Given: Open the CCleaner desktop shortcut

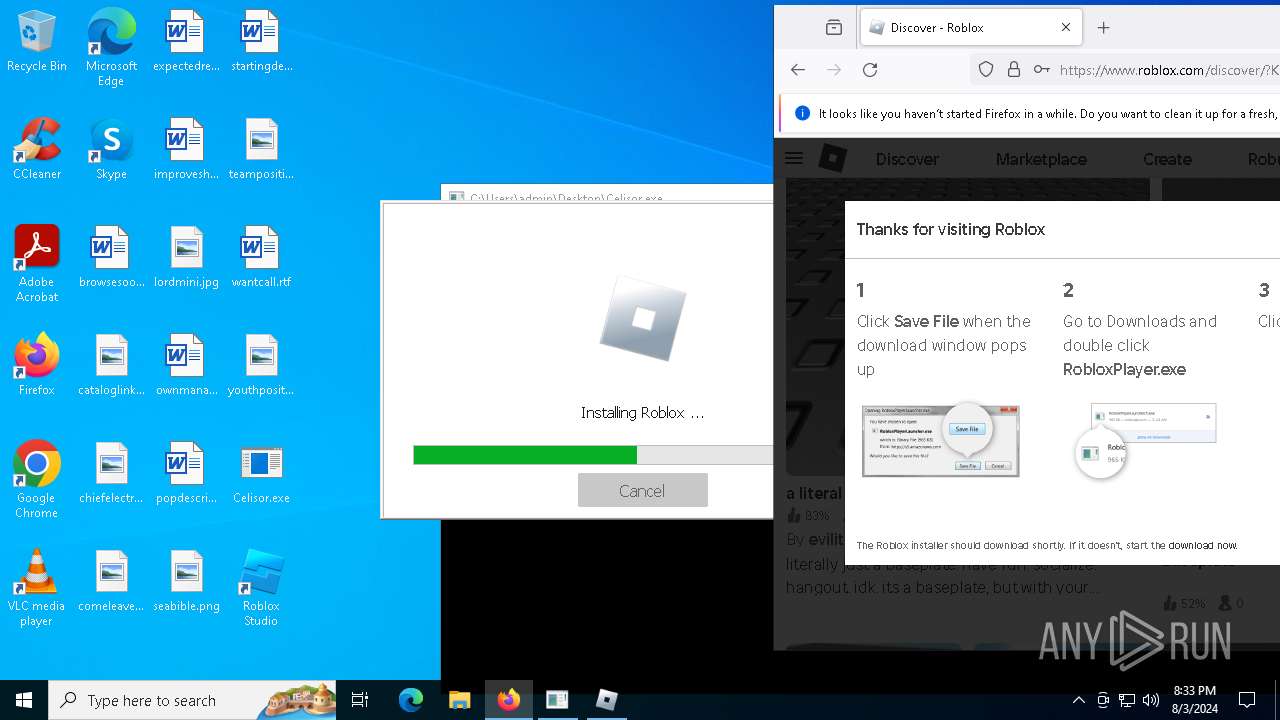Looking at the screenshot, I should coord(37,150).
